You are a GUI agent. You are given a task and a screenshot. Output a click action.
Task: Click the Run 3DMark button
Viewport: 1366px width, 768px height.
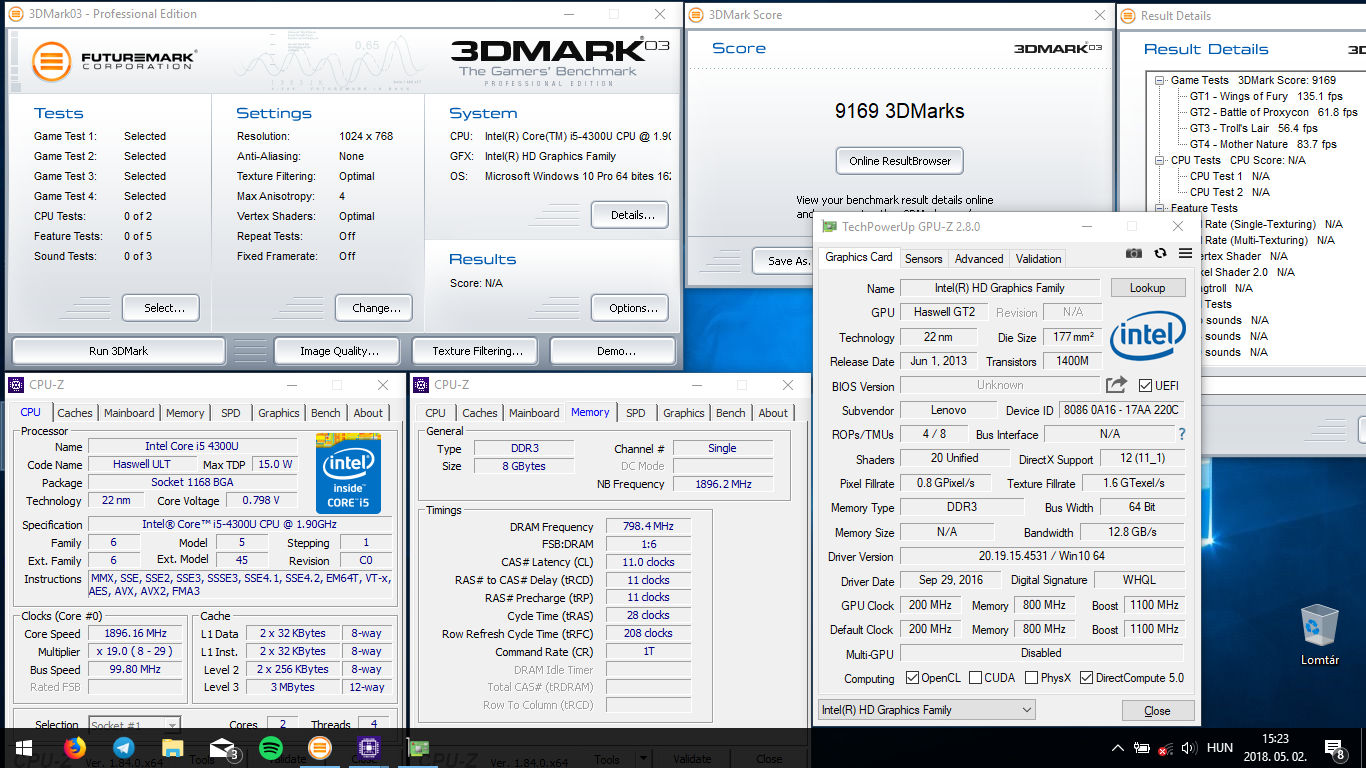coord(118,351)
